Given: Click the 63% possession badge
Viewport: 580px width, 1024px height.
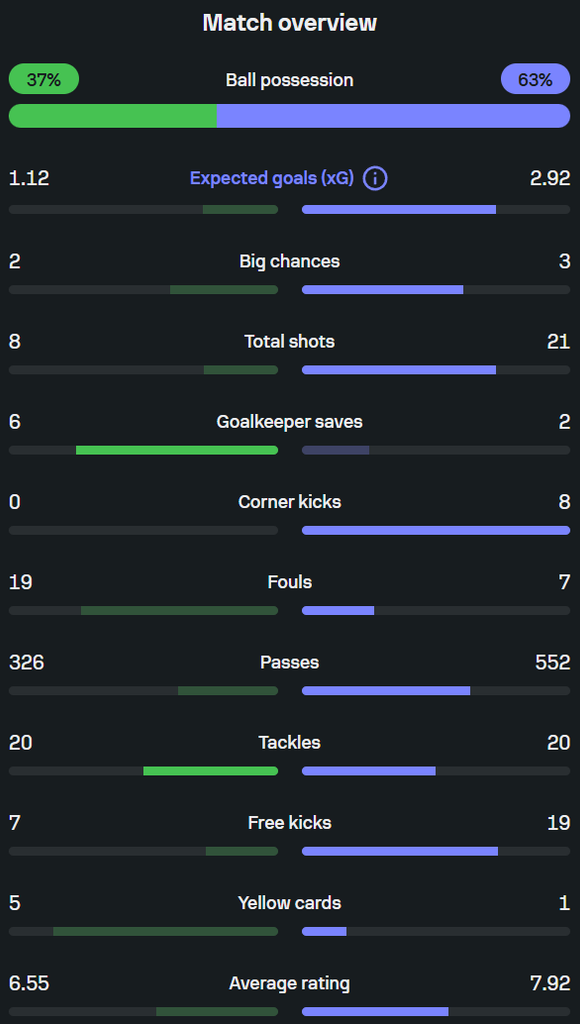Looking at the screenshot, I should (x=536, y=80).
